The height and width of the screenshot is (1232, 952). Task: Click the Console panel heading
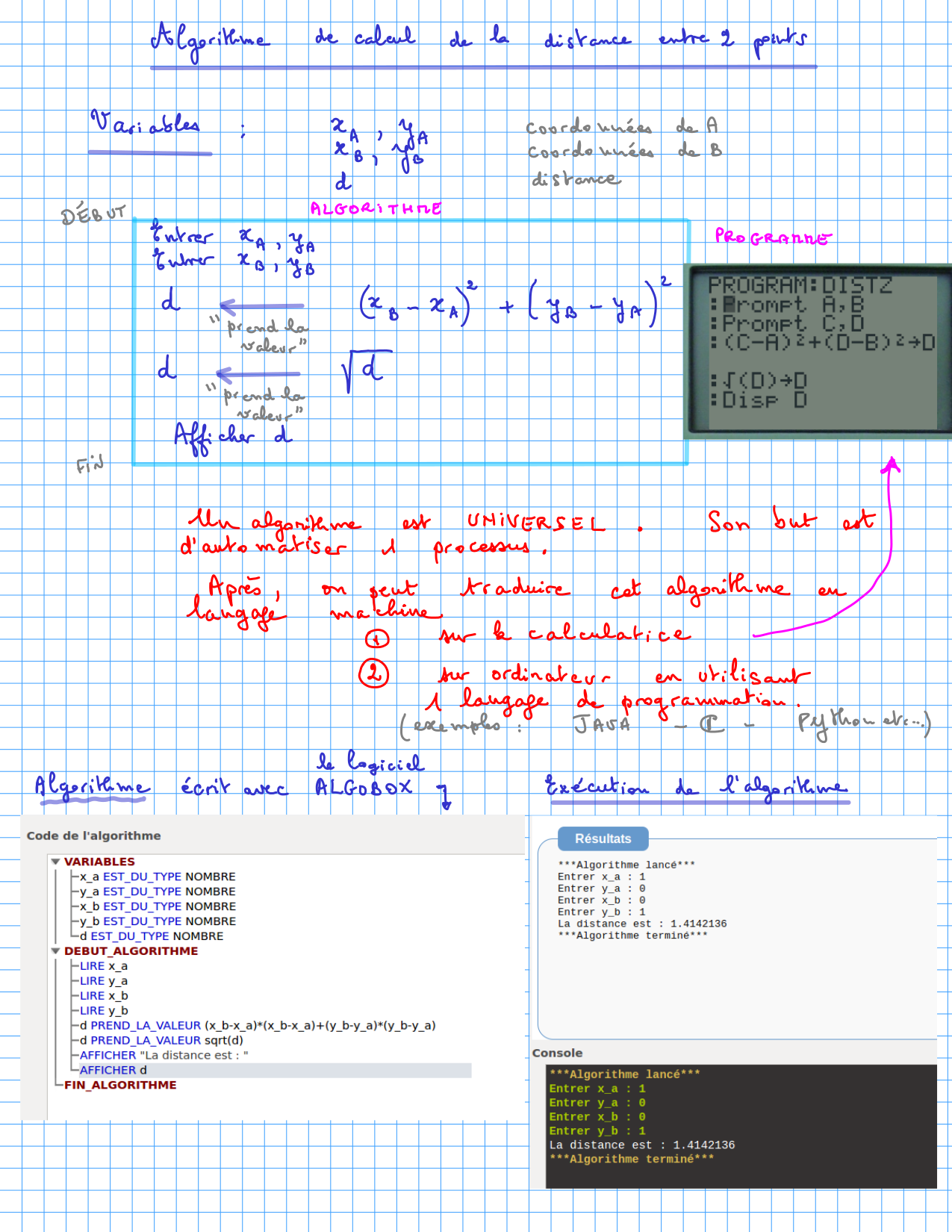[x=557, y=1053]
